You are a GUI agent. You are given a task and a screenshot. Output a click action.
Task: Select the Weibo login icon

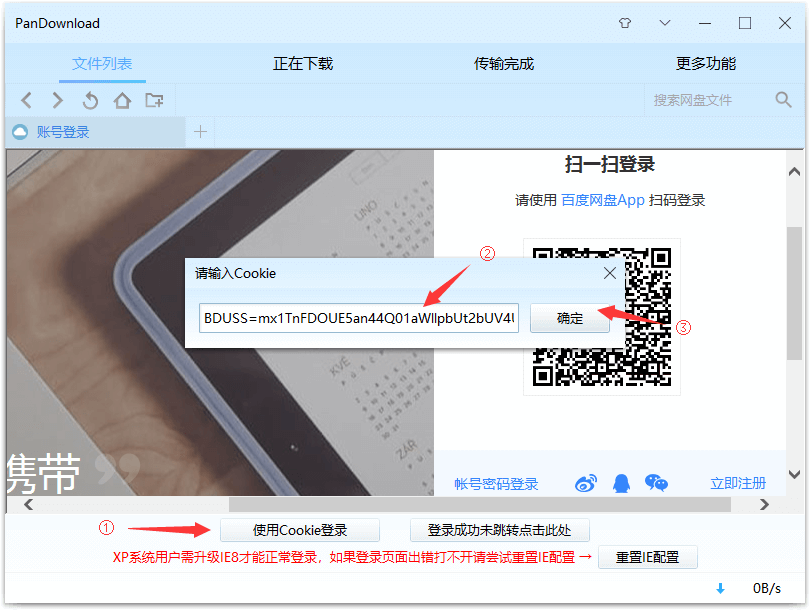[588, 483]
